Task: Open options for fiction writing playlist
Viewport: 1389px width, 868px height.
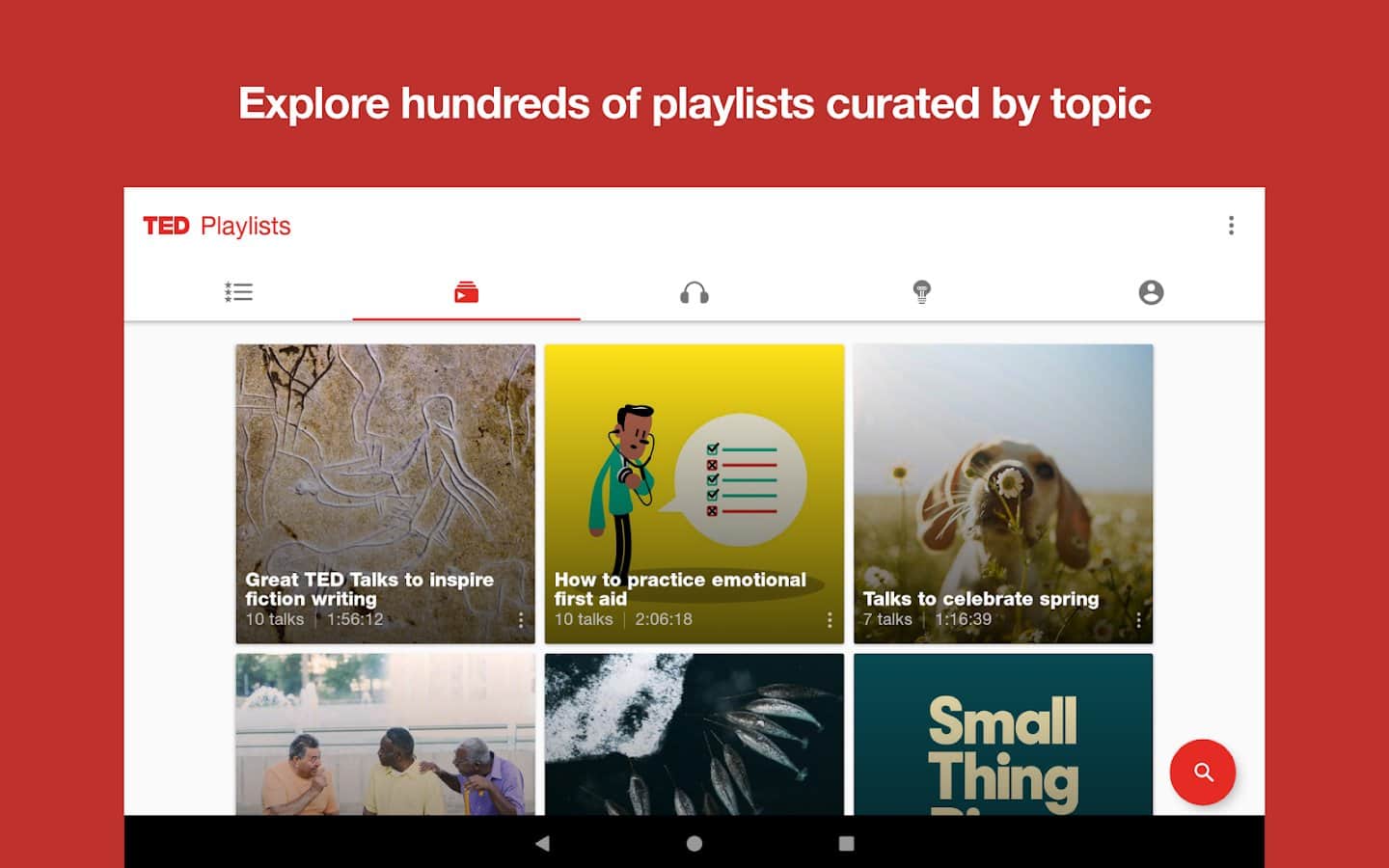Action: coord(521,620)
